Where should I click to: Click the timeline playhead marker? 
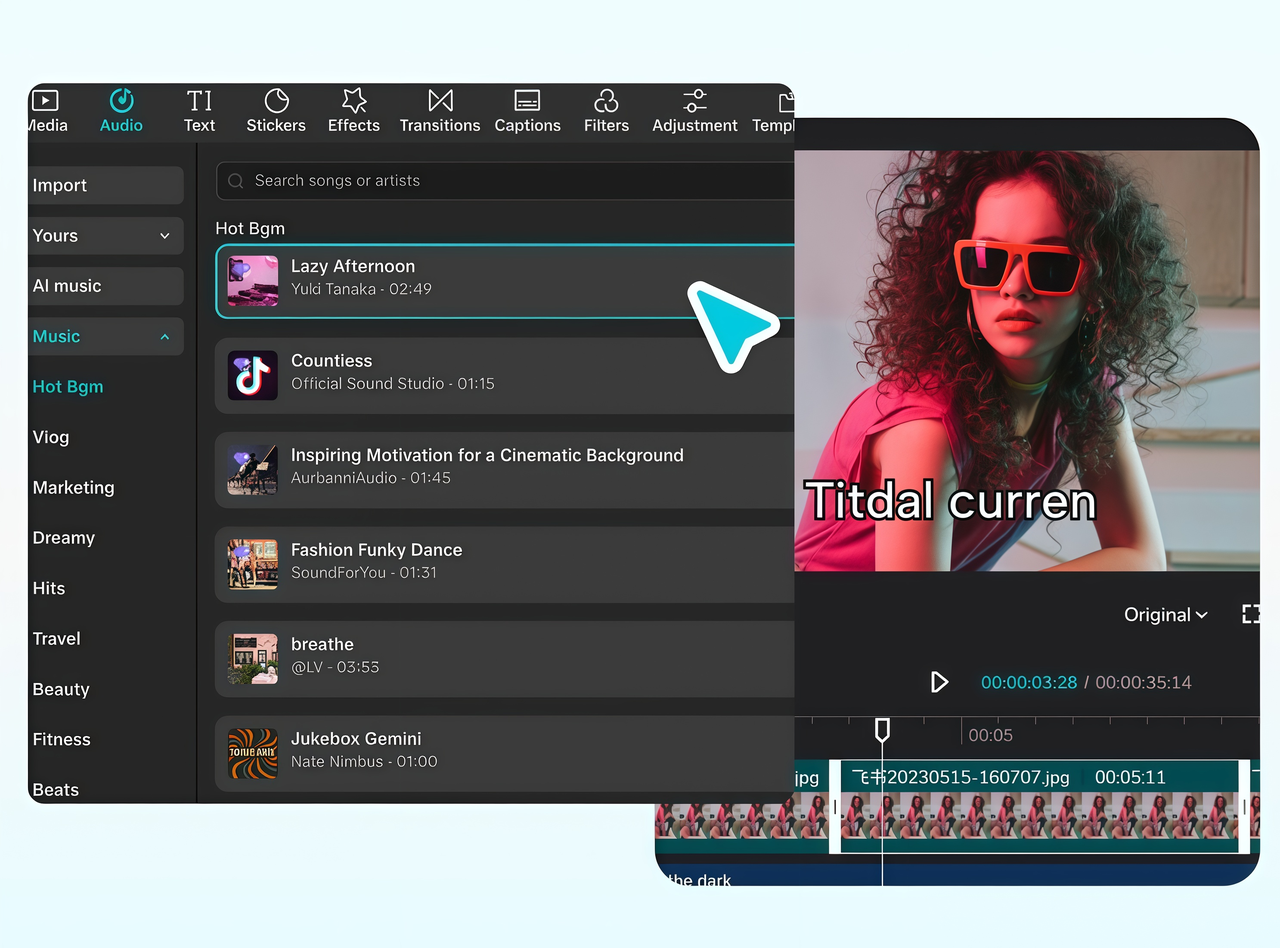click(882, 730)
